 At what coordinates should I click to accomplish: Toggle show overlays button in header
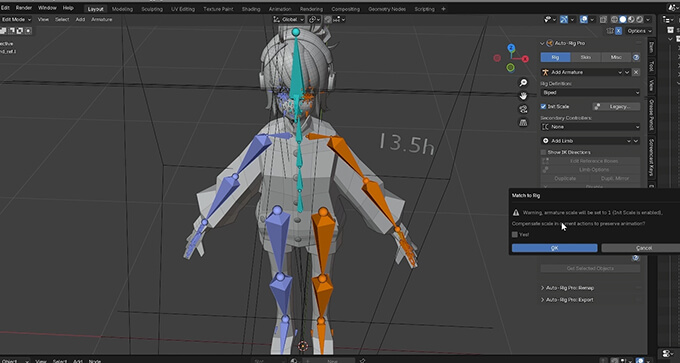[583, 20]
